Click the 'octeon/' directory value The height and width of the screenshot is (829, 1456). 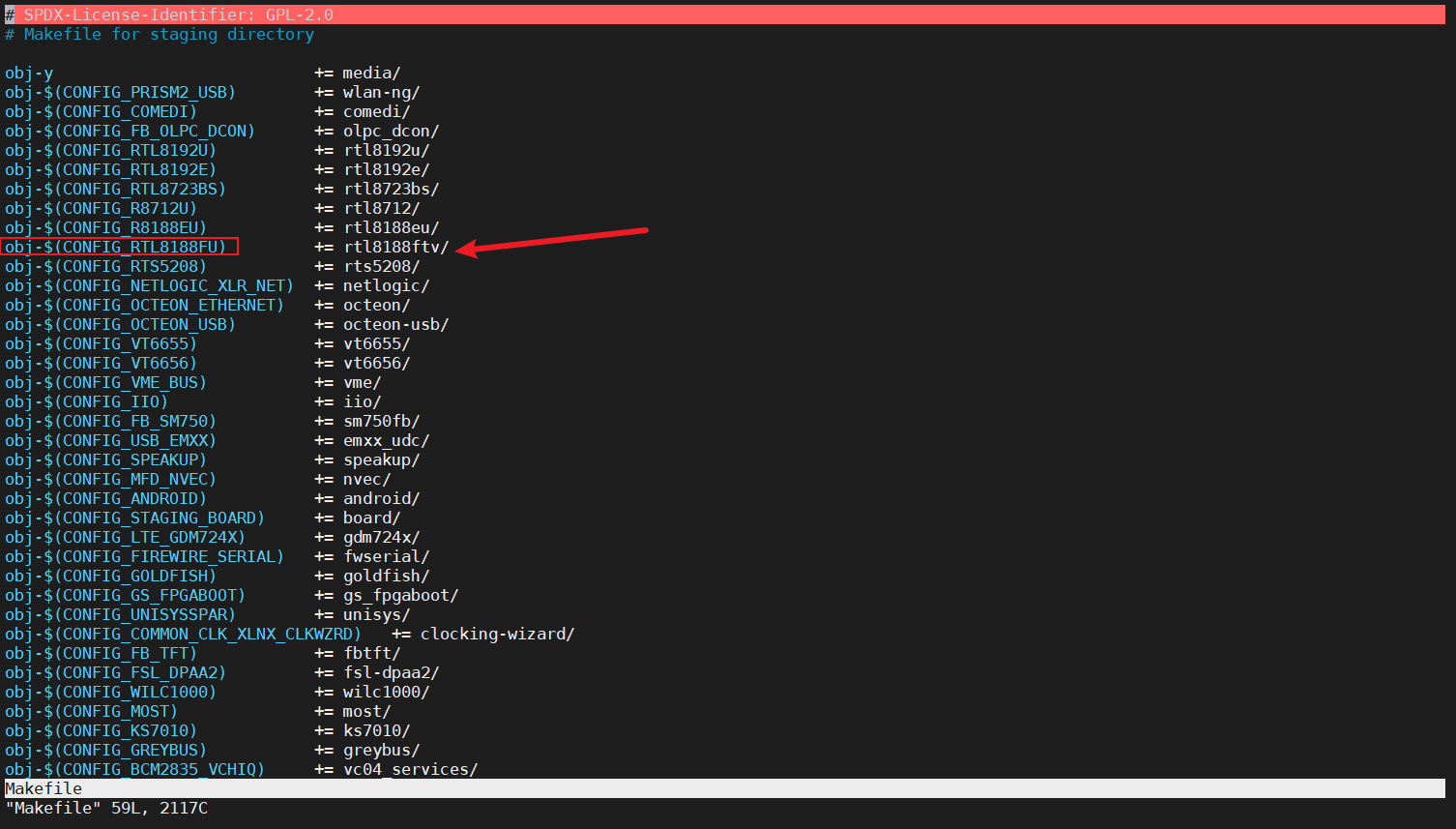(x=376, y=305)
